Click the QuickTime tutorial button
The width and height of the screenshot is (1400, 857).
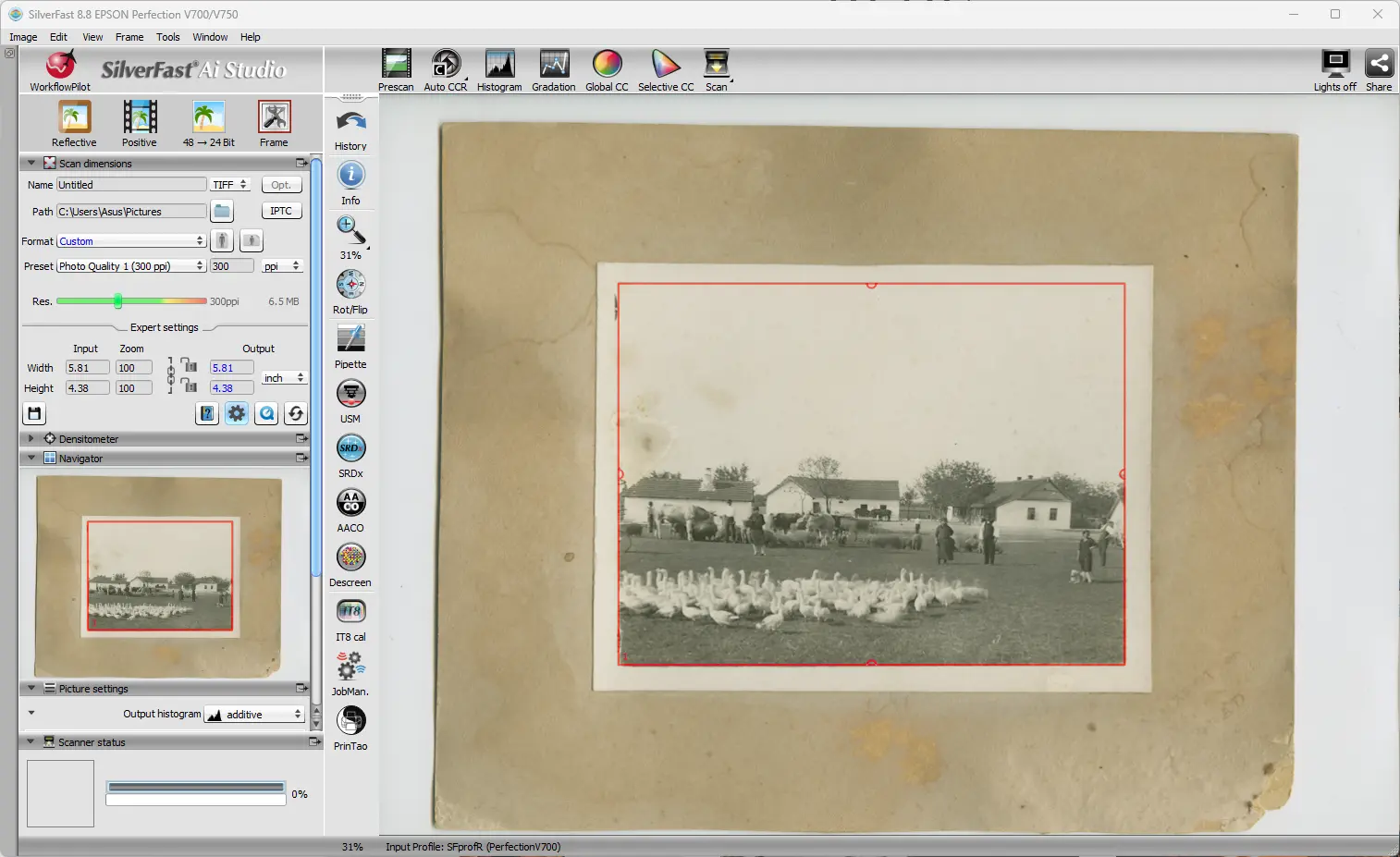(x=266, y=413)
